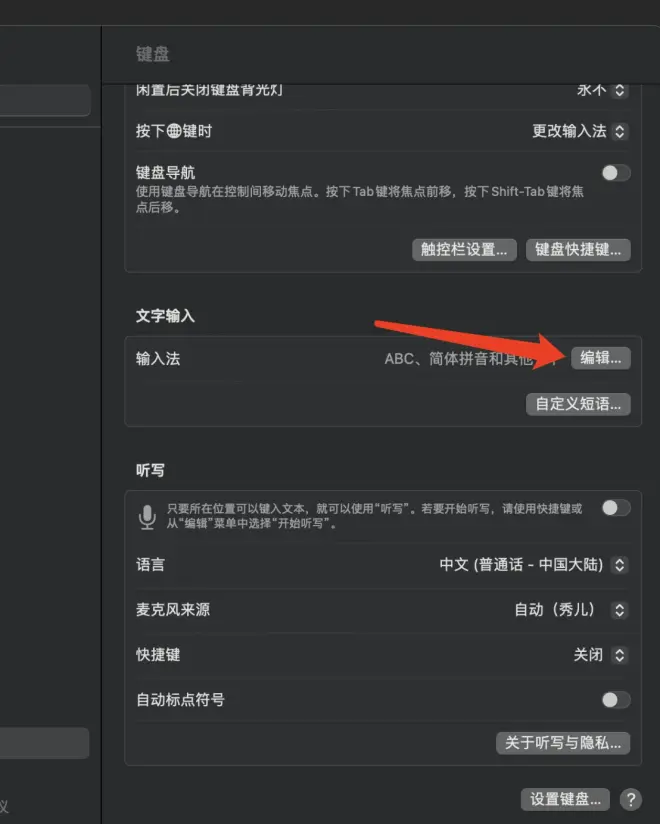Toggle the auto punctuation switch
Image resolution: width=660 pixels, height=824 pixels.
pyautogui.click(x=616, y=699)
